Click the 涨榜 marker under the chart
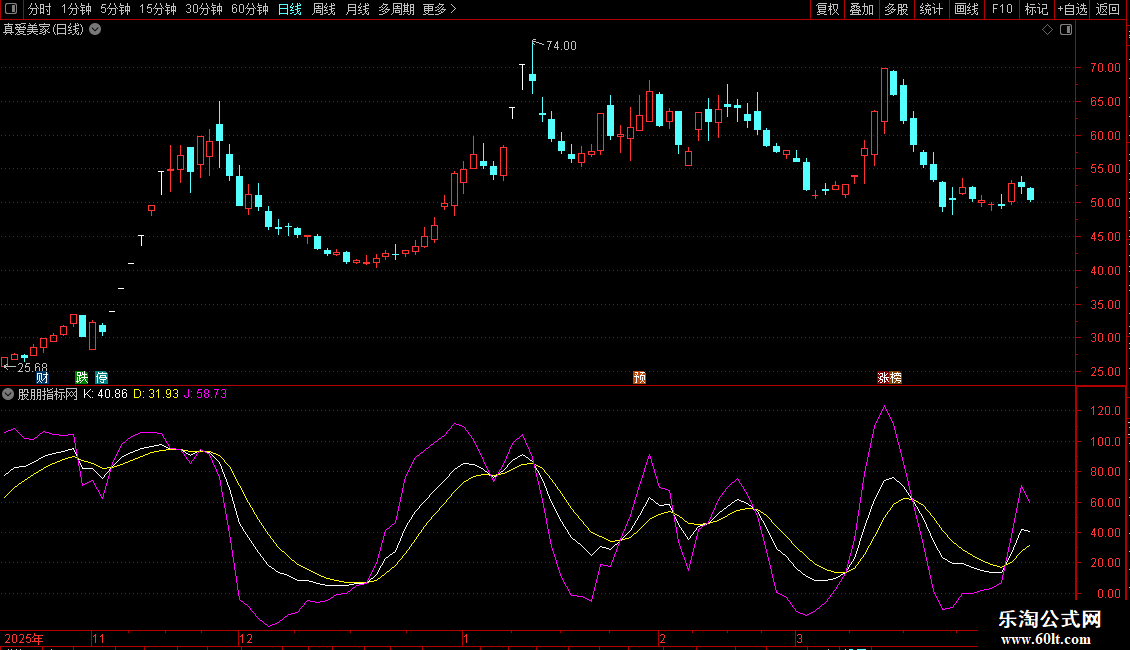This screenshot has width=1130, height=650. click(889, 377)
